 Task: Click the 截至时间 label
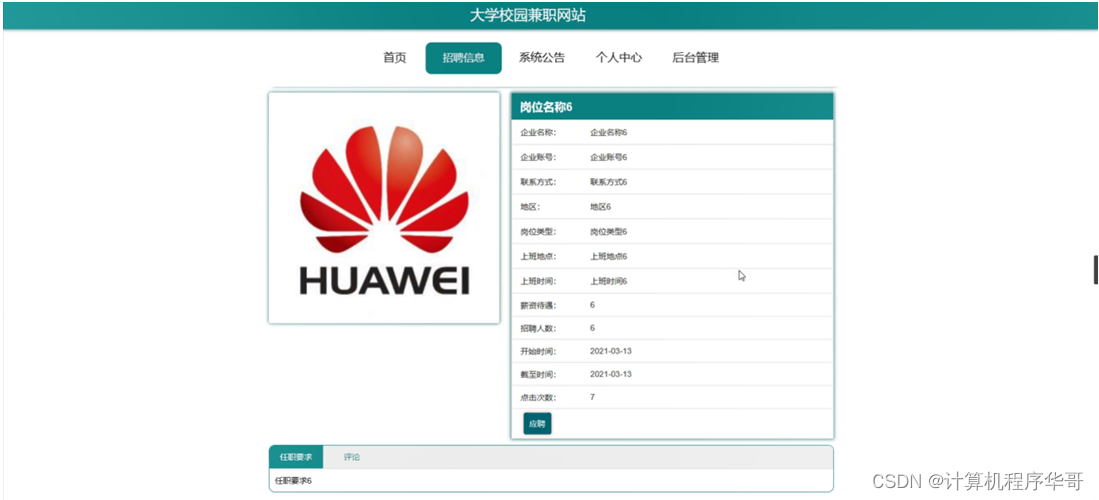pos(538,374)
